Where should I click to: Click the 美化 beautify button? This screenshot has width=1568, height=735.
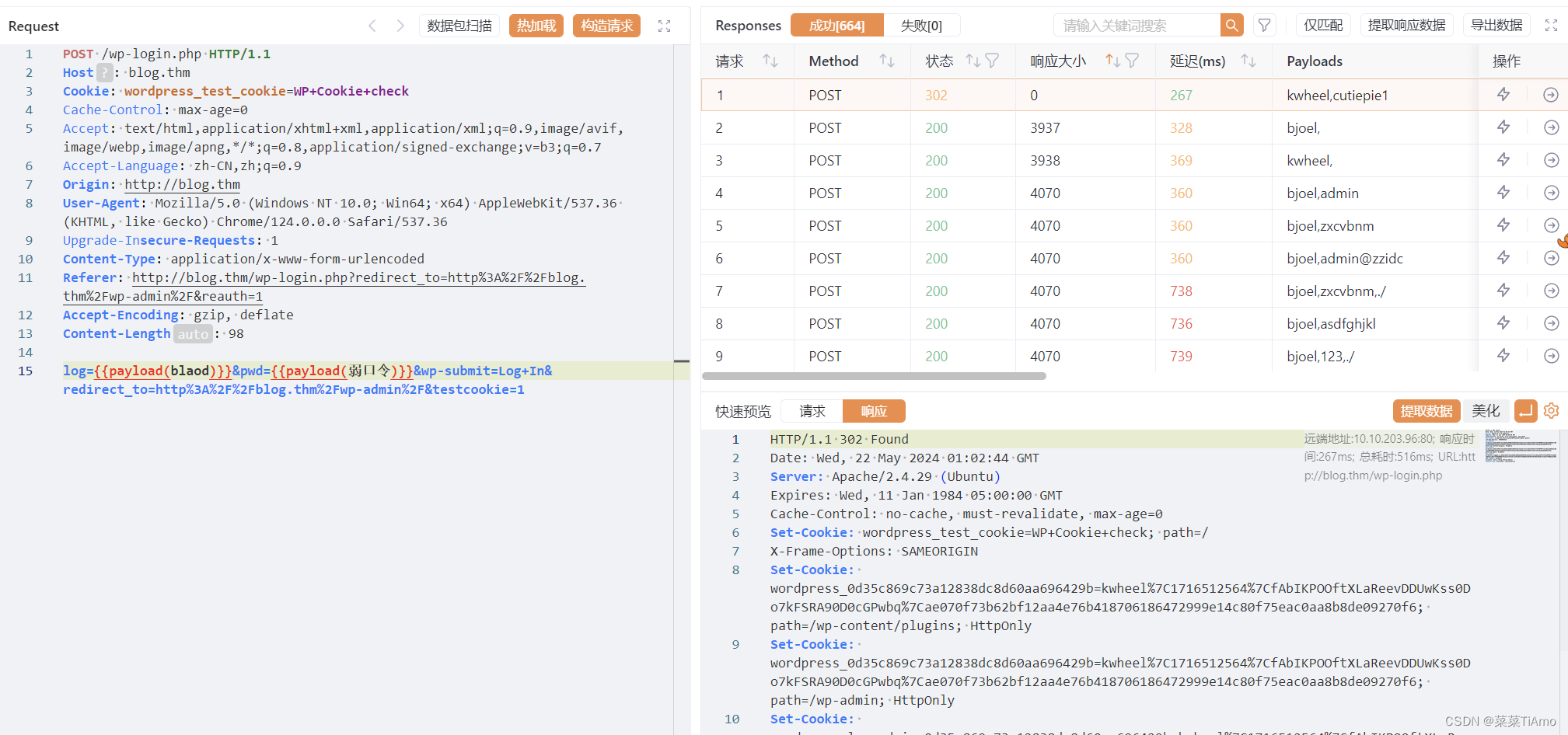[x=1486, y=411]
